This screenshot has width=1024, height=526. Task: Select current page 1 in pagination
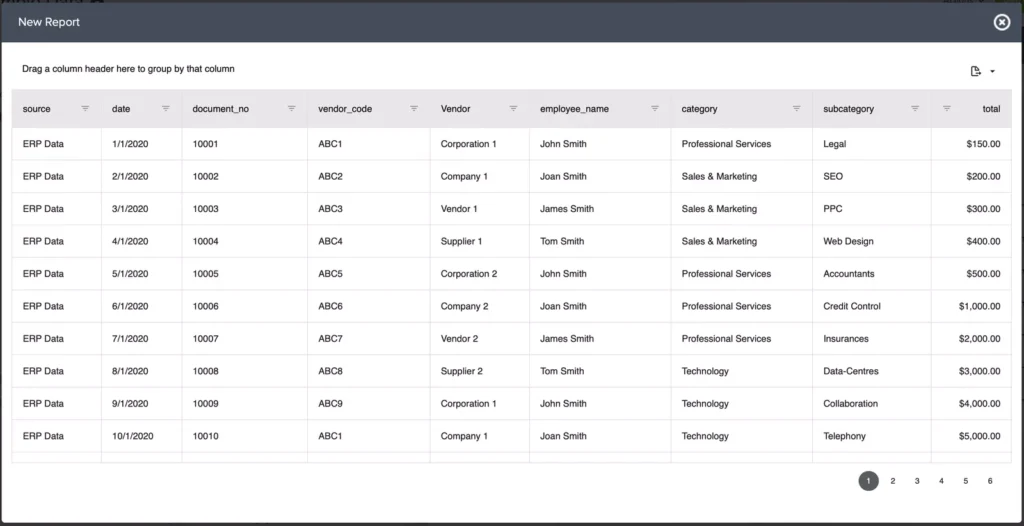coord(868,481)
